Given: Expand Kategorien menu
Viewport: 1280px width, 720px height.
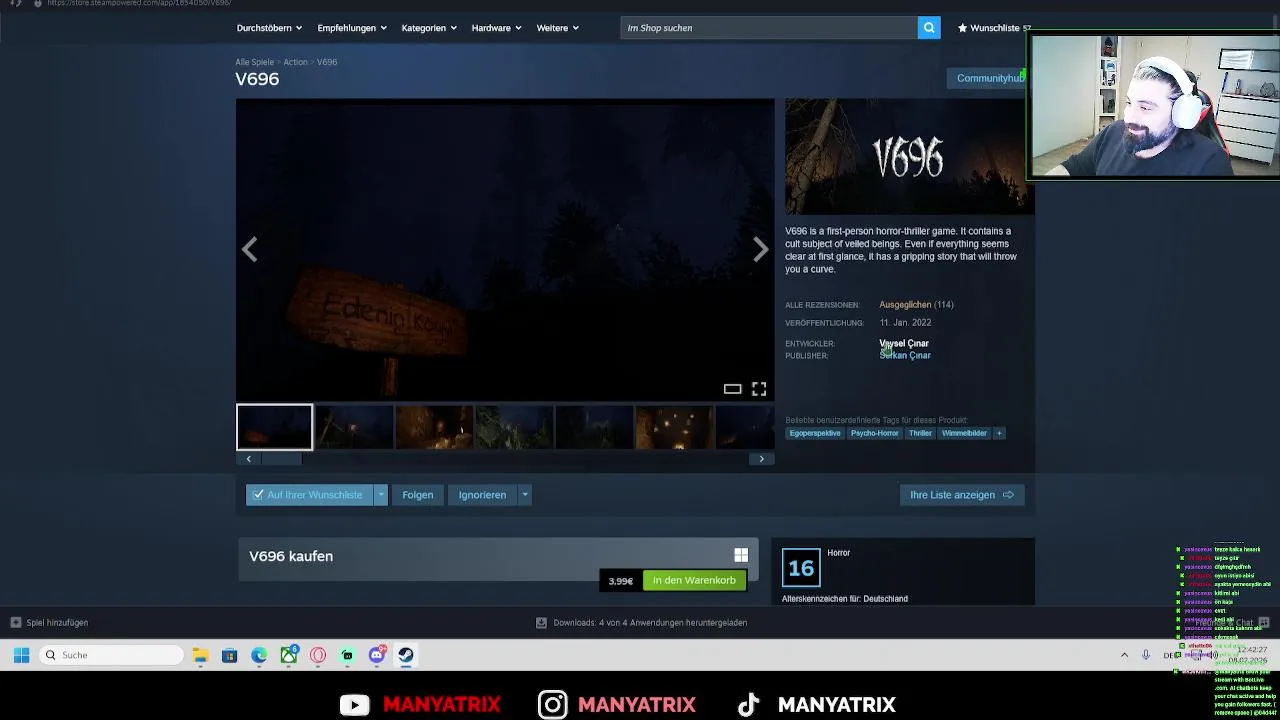Looking at the screenshot, I should 429,28.
